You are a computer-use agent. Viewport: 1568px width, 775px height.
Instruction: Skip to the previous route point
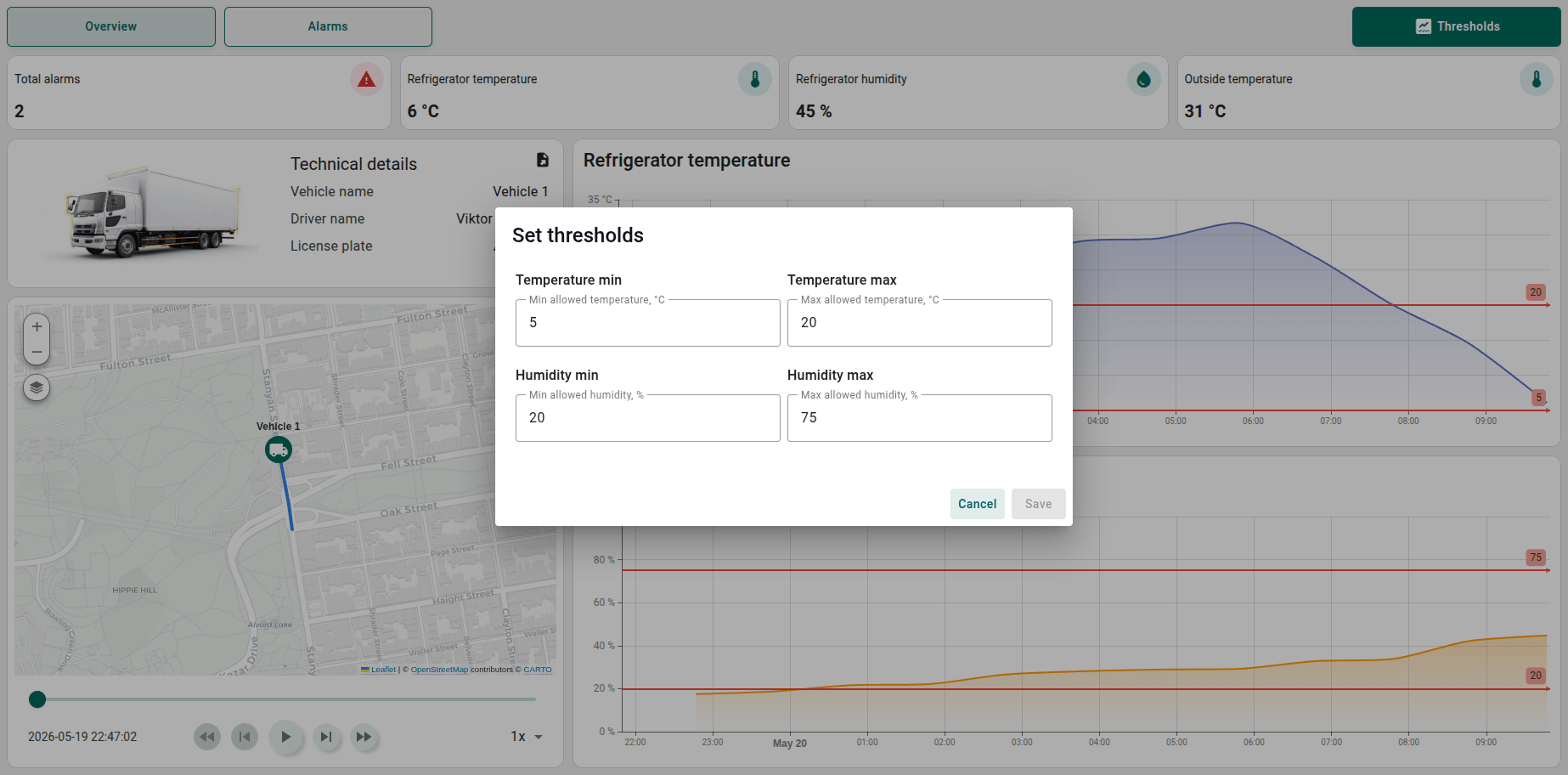click(x=245, y=737)
